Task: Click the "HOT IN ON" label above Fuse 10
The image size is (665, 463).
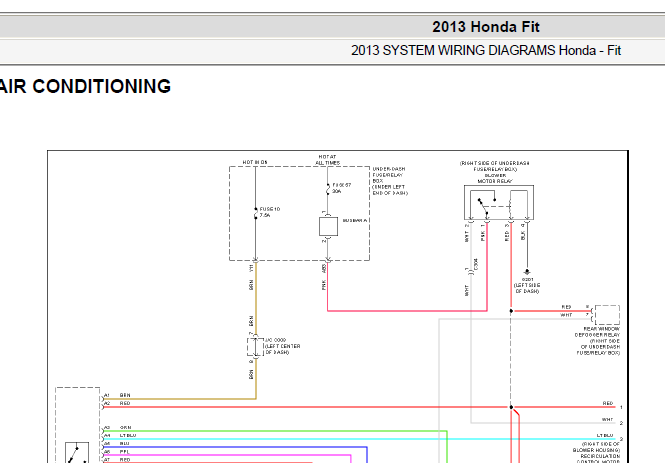Action: [255, 162]
